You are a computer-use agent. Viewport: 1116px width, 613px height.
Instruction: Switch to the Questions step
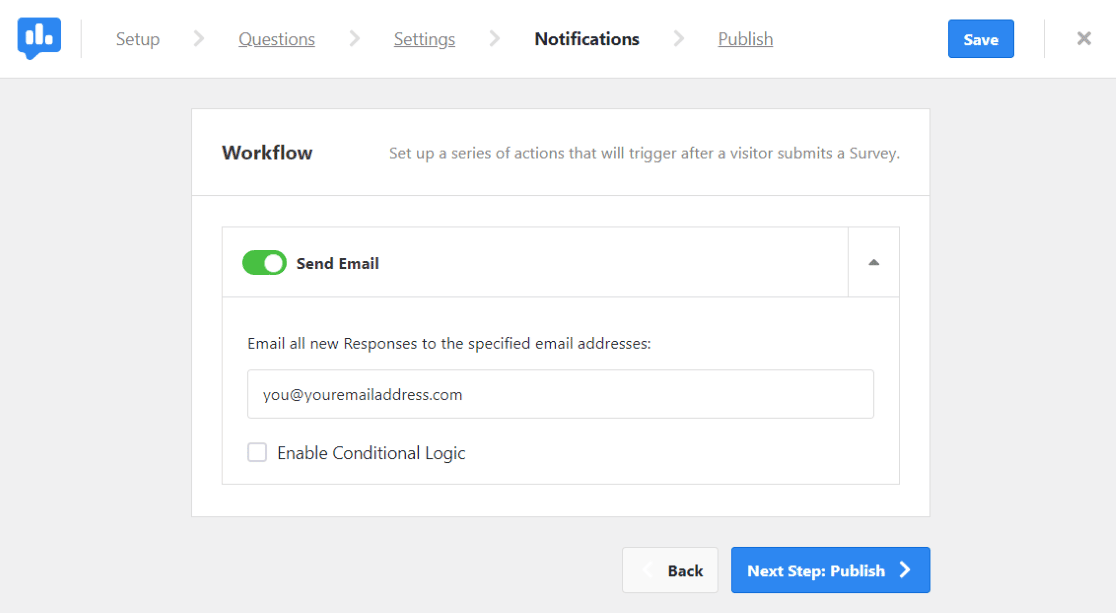pyautogui.click(x=276, y=38)
